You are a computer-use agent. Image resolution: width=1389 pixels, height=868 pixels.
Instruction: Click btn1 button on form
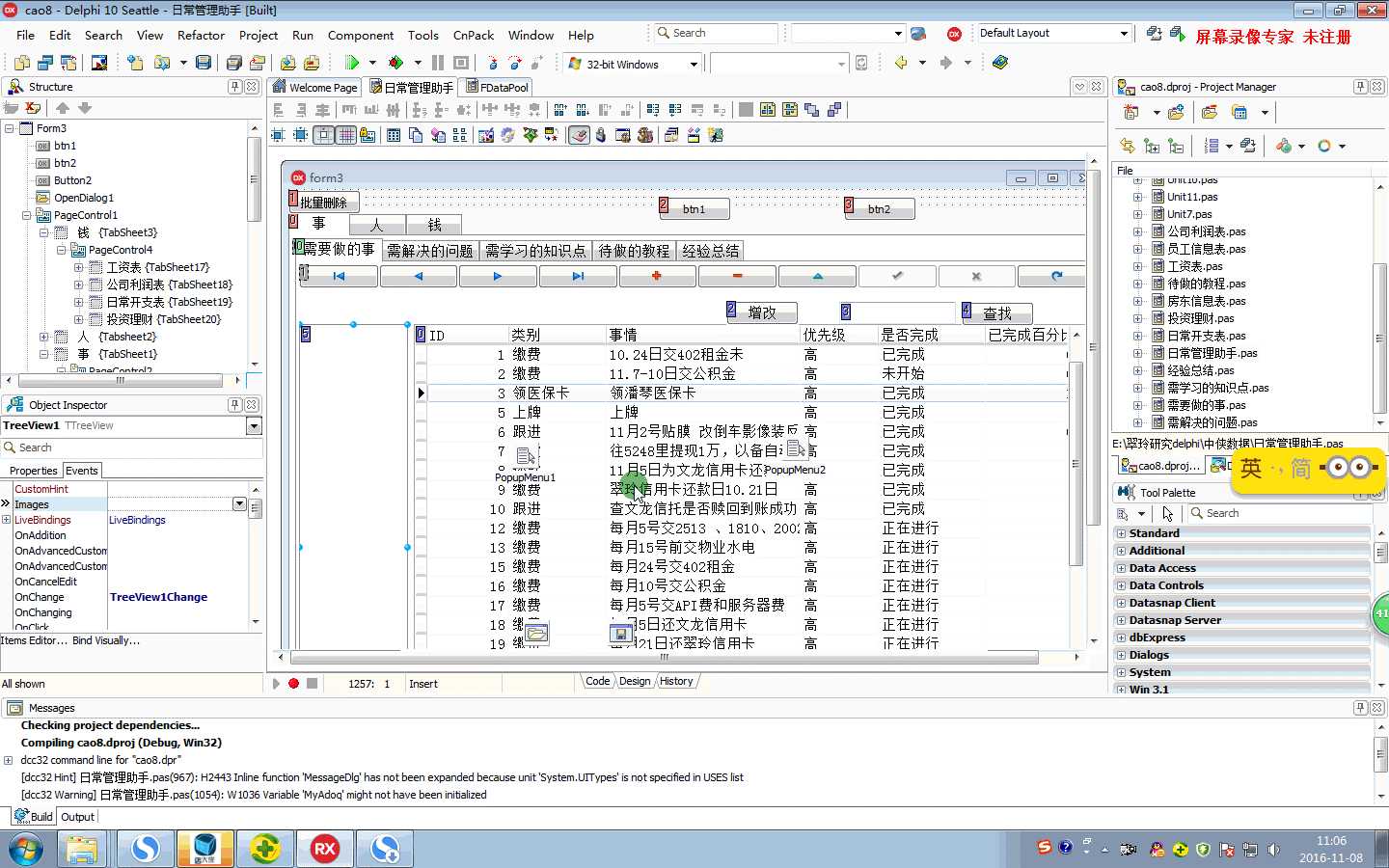click(x=694, y=209)
